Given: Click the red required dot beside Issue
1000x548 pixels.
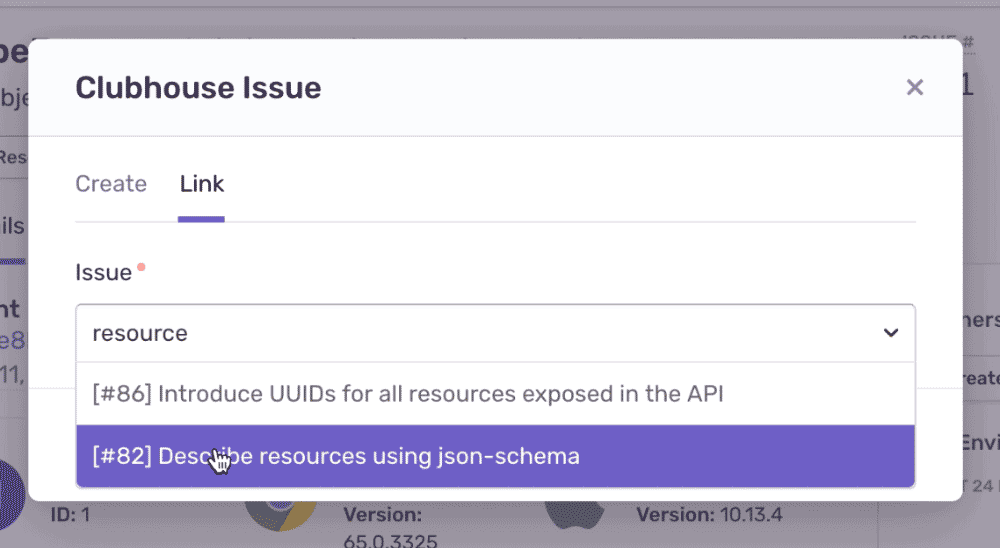Looking at the screenshot, I should tap(141, 267).
